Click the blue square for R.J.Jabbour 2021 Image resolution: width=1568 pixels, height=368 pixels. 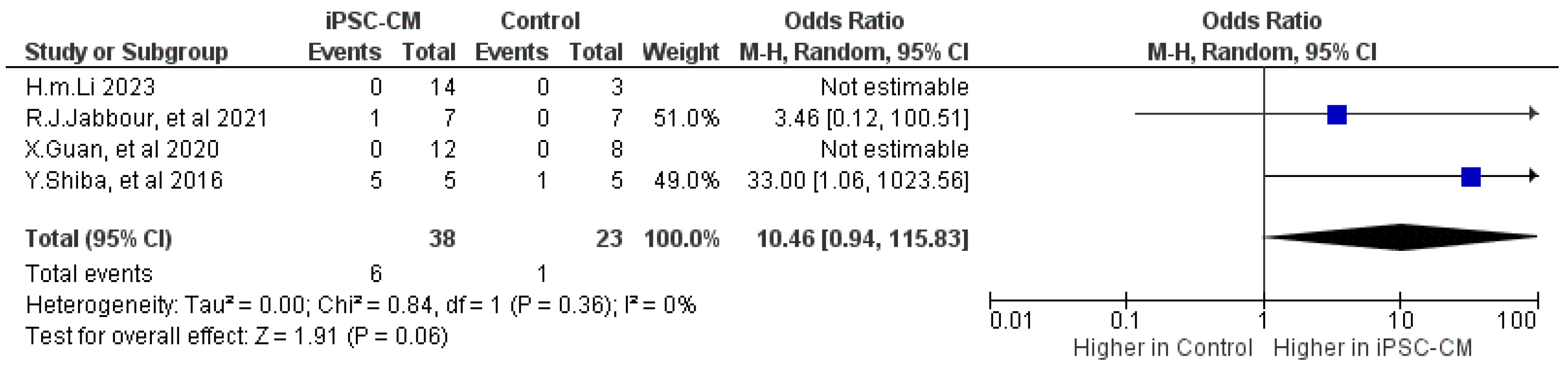click(1336, 114)
